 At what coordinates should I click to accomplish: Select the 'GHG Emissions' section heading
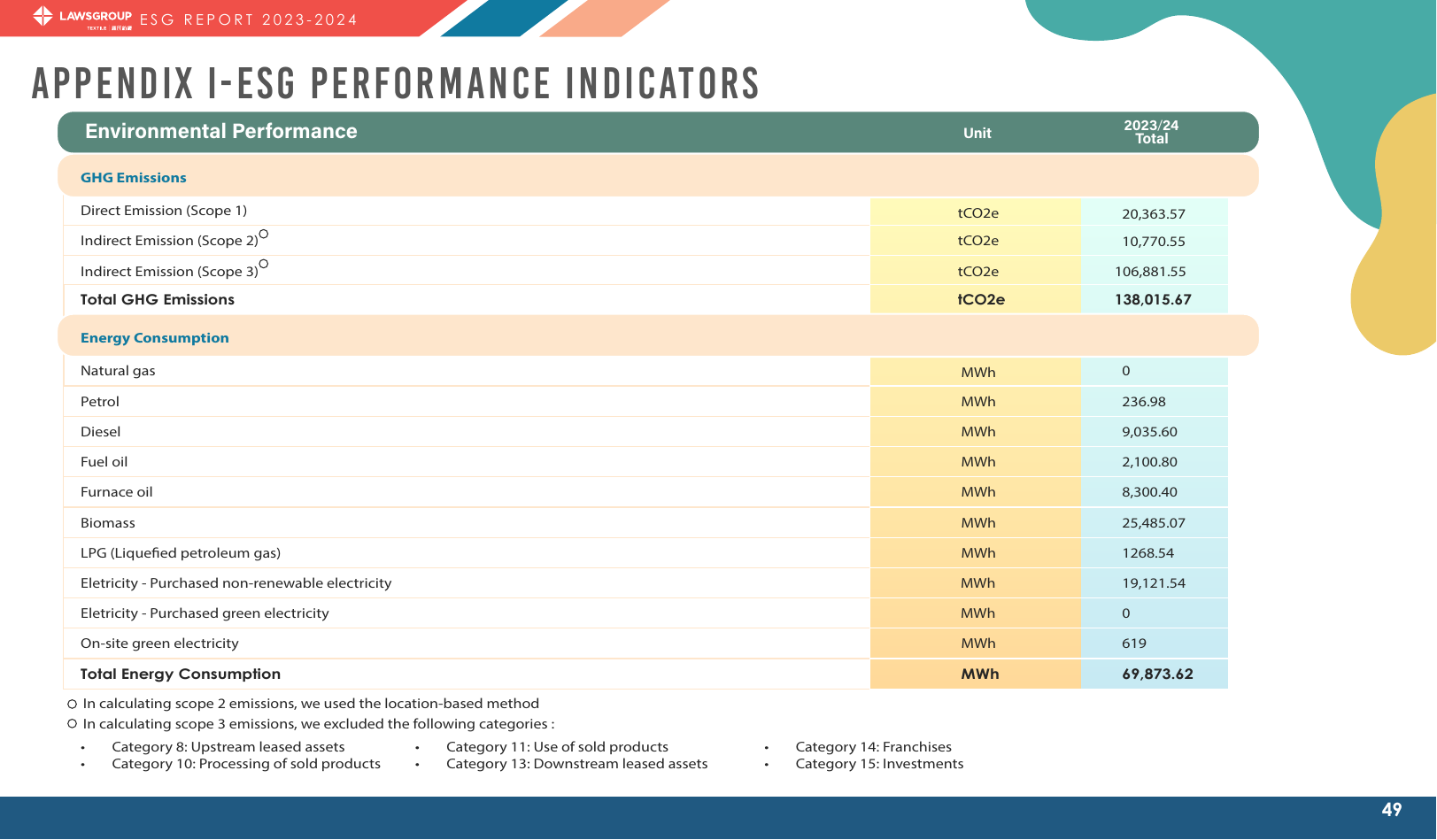(134, 177)
